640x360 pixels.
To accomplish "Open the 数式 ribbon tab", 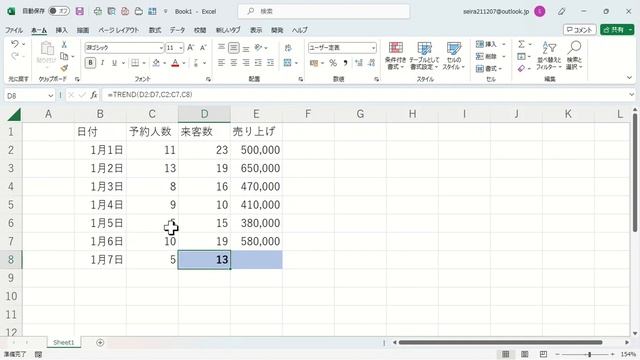I will (155, 30).
